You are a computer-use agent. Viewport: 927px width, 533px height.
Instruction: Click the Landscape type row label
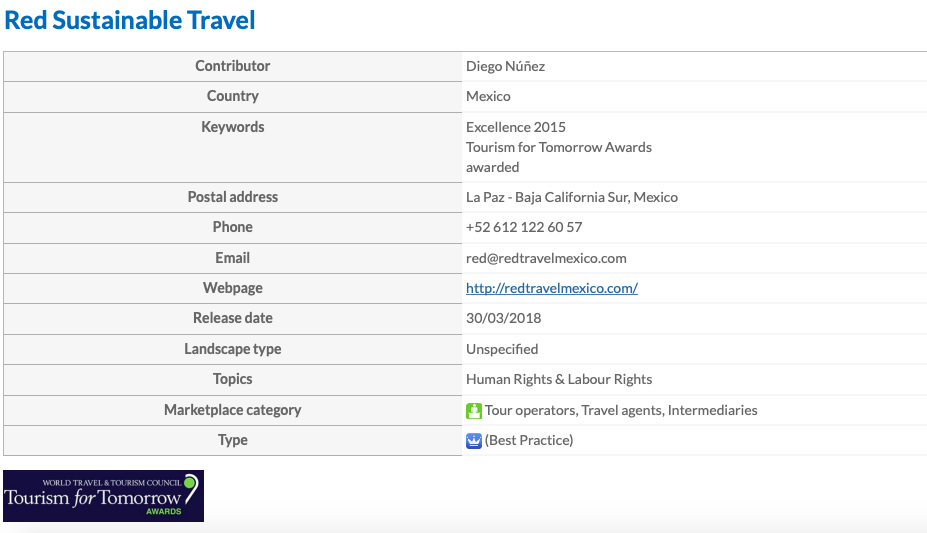(x=232, y=349)
